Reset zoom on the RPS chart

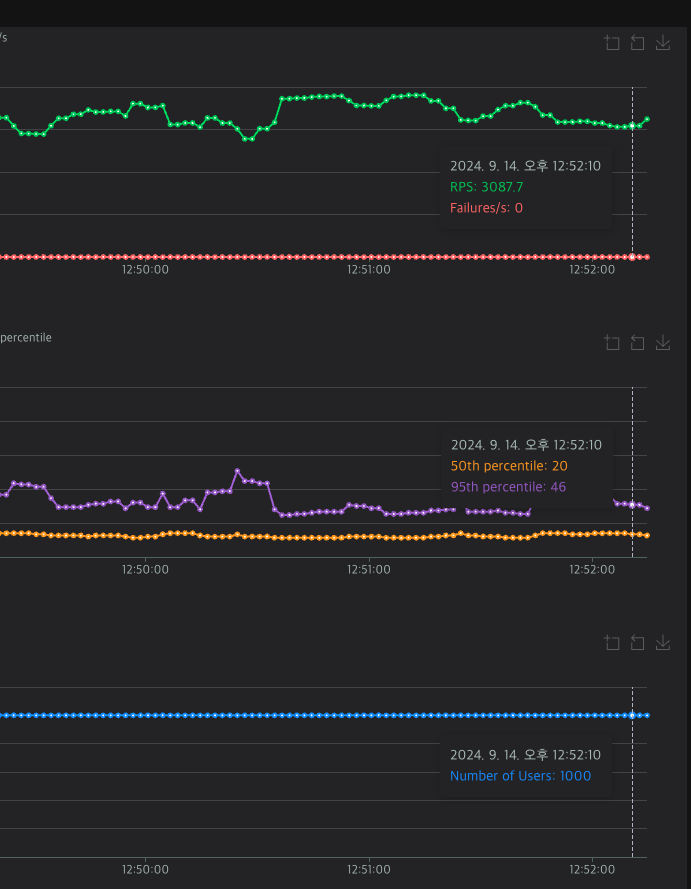pos(637,43)
